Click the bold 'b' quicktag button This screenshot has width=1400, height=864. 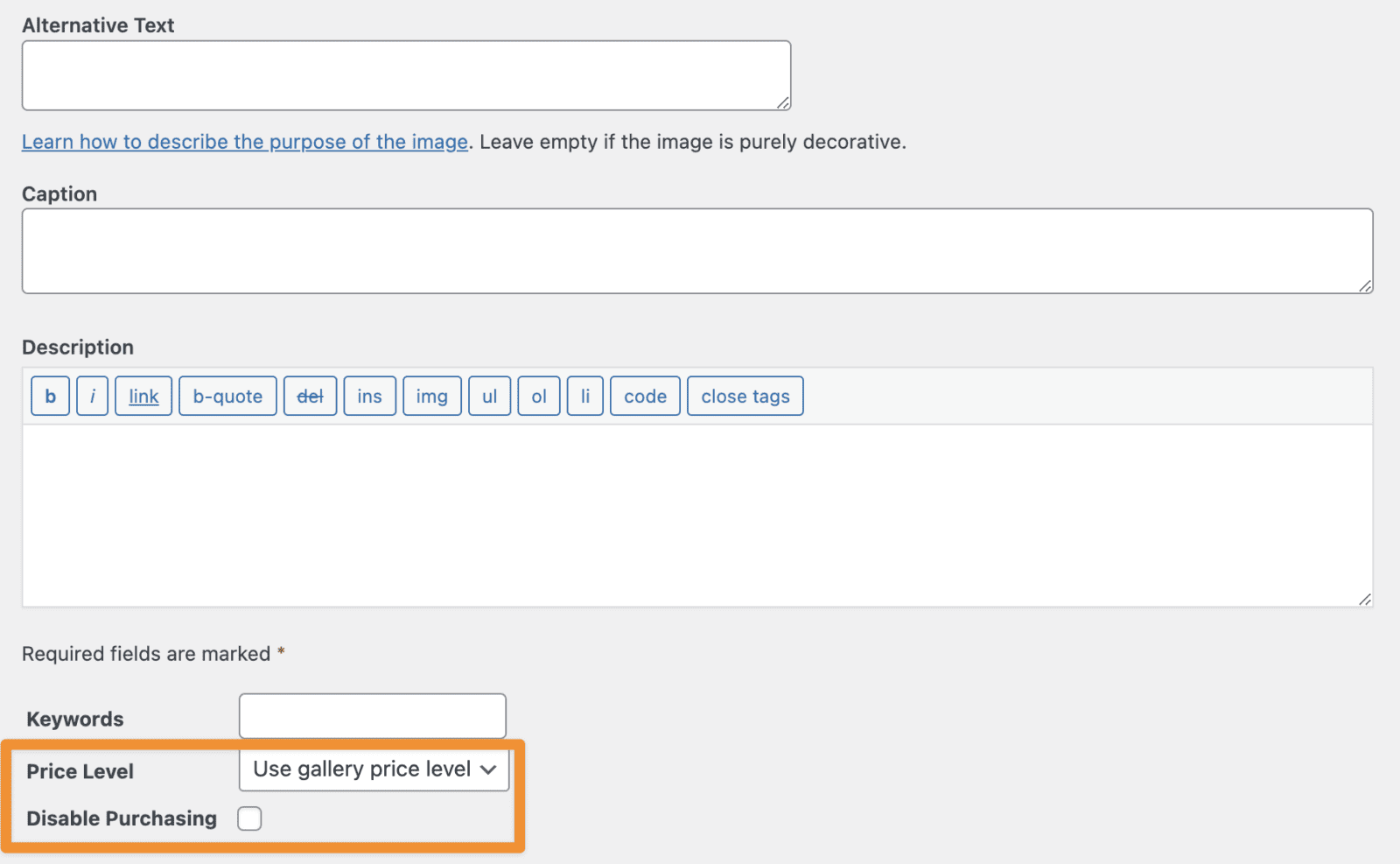click(50, 396)
